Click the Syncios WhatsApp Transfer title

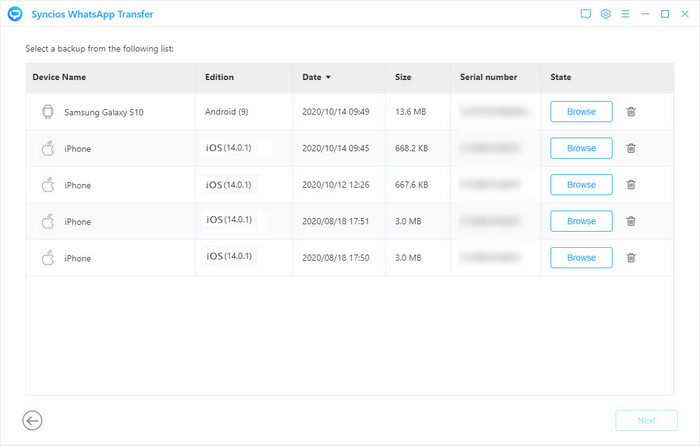coord(92,14)
